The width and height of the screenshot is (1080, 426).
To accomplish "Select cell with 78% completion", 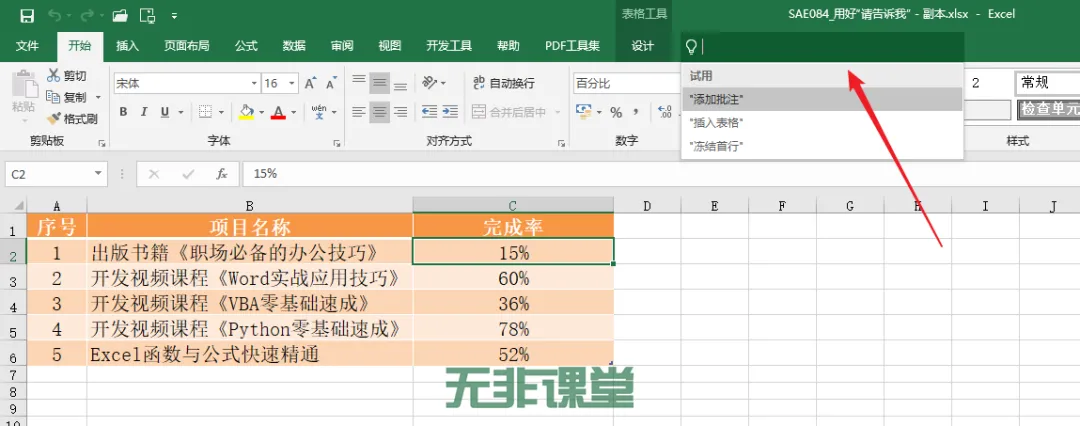I will point(513,328).
